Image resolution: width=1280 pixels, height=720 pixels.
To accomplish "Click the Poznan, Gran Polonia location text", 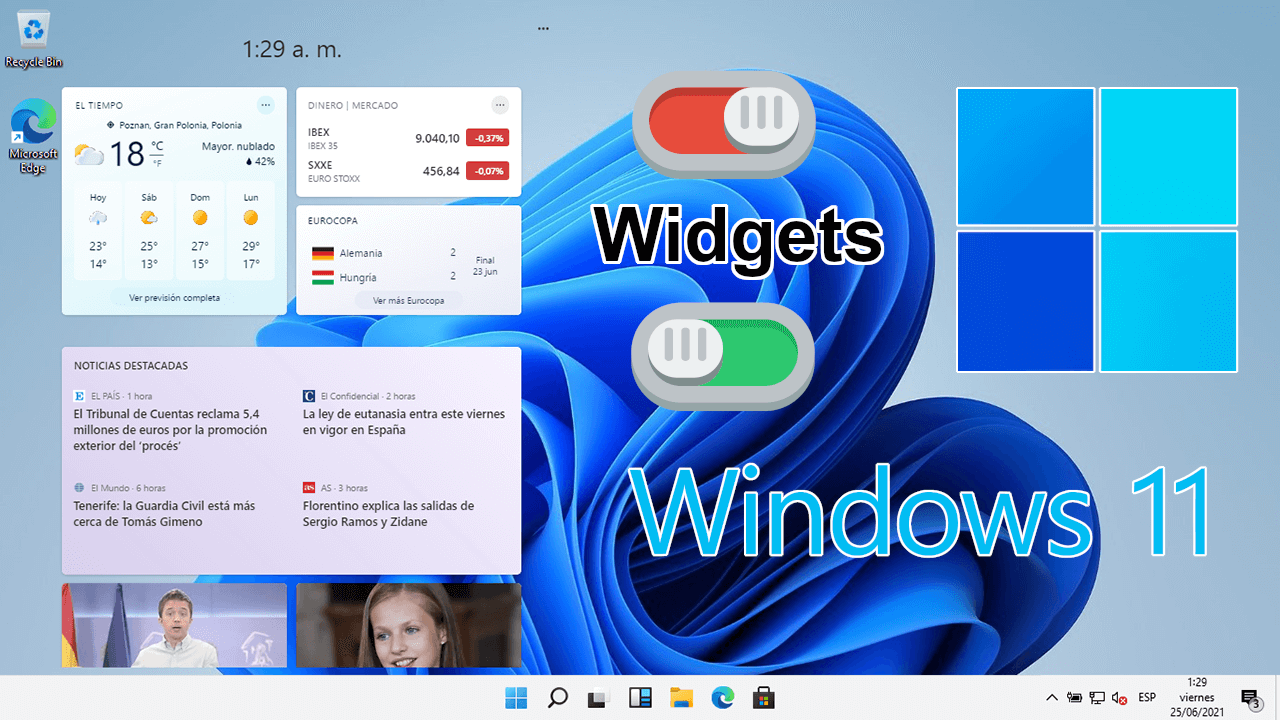I will [179, 125].
